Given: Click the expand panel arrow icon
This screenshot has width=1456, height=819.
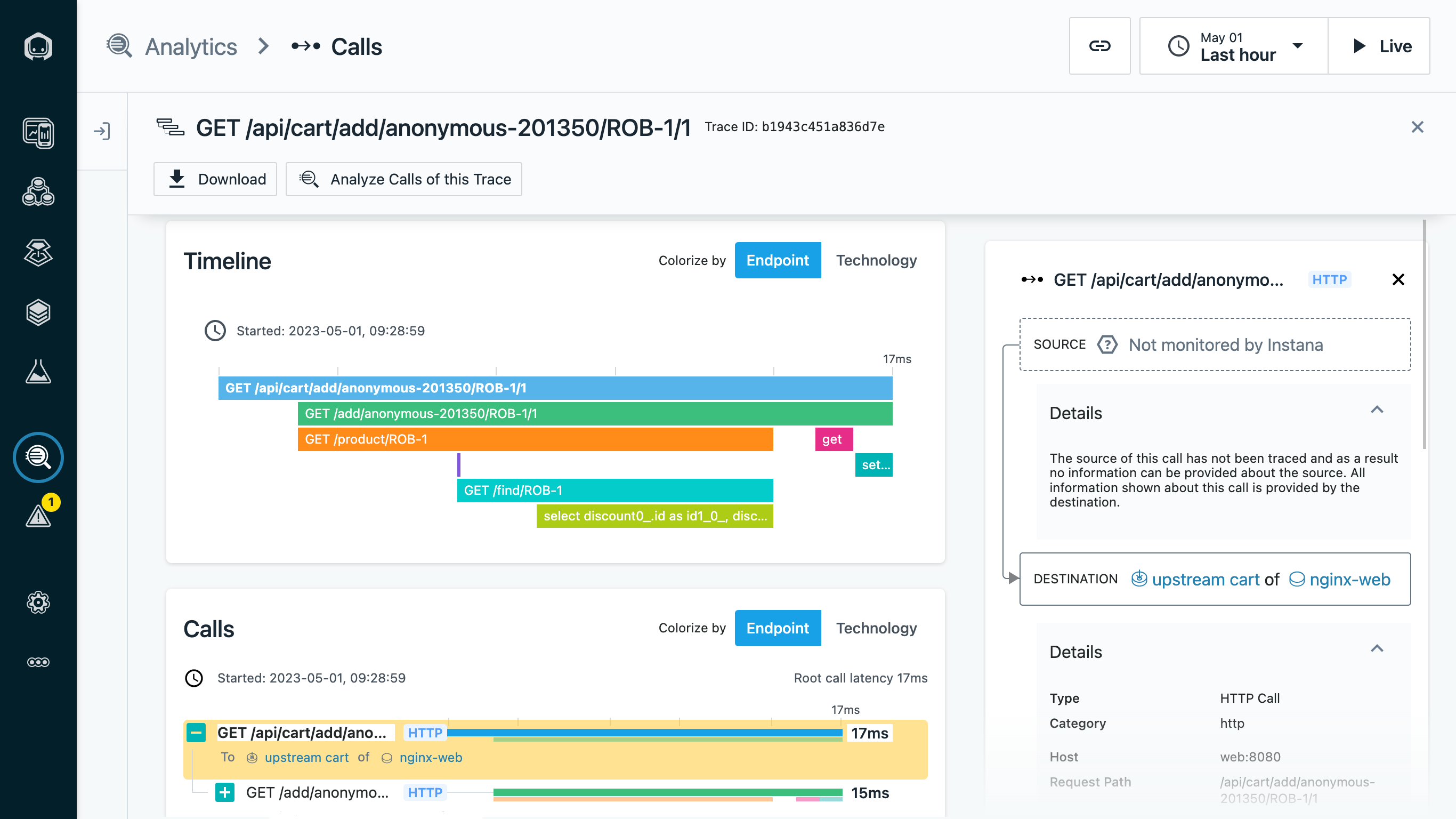Looking at the screenshot, I should tap(102, 132).
